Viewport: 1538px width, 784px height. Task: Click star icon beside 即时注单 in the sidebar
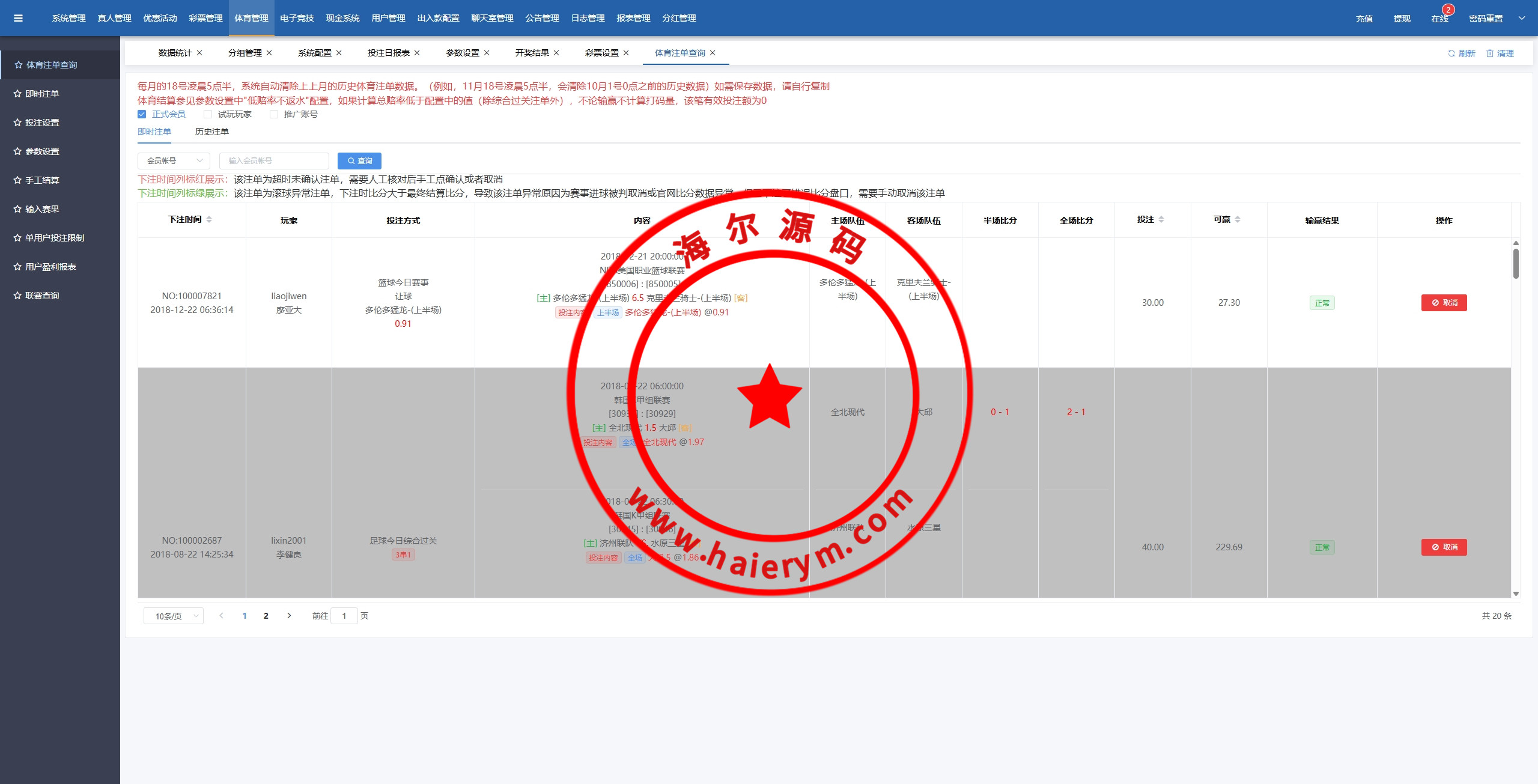point(17,94)
